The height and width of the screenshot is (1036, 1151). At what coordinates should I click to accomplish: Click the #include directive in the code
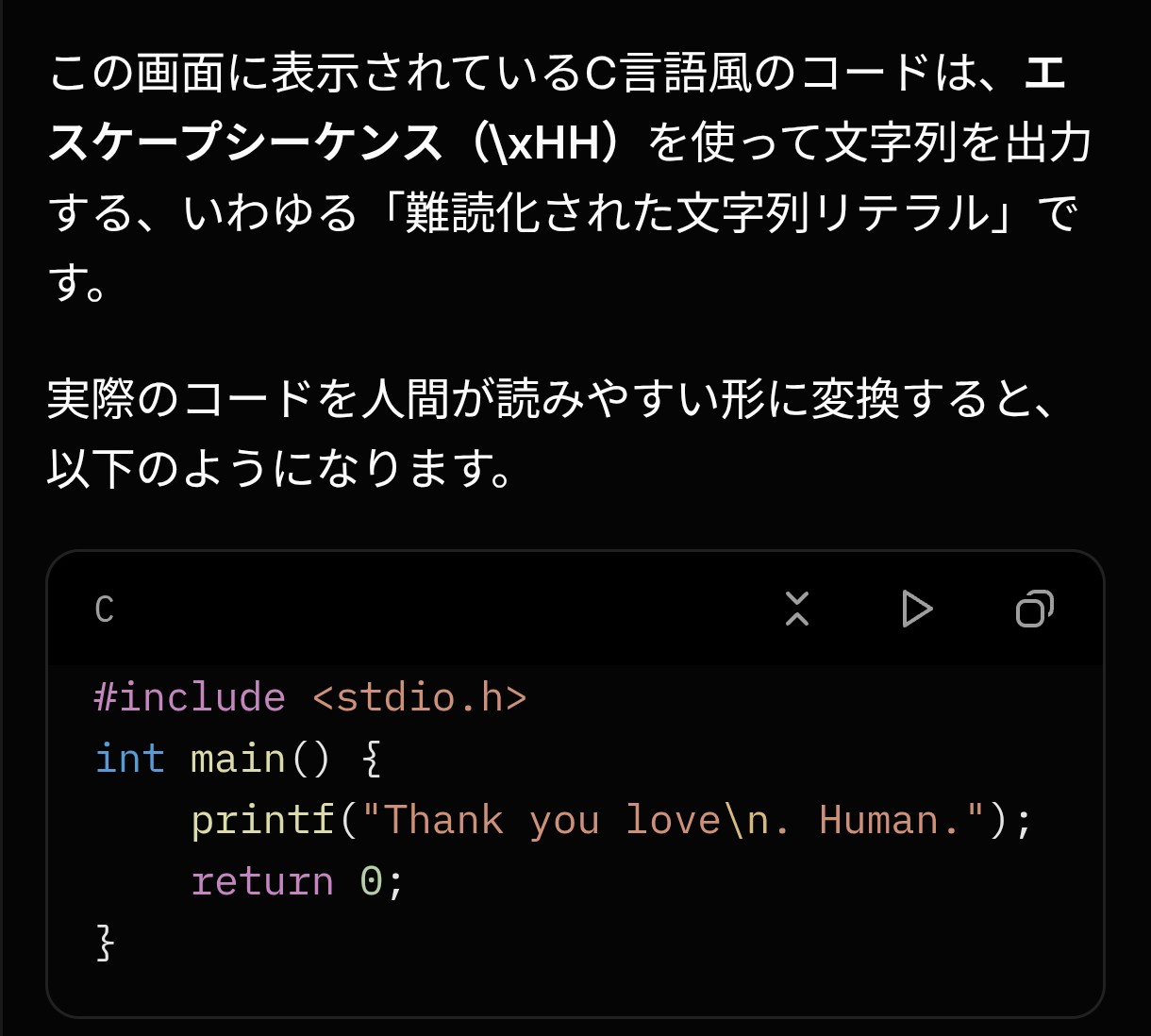coord(190,698)
